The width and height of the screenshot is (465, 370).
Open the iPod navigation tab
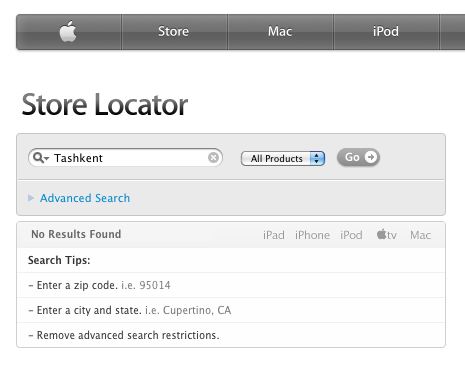coord(386,32)
